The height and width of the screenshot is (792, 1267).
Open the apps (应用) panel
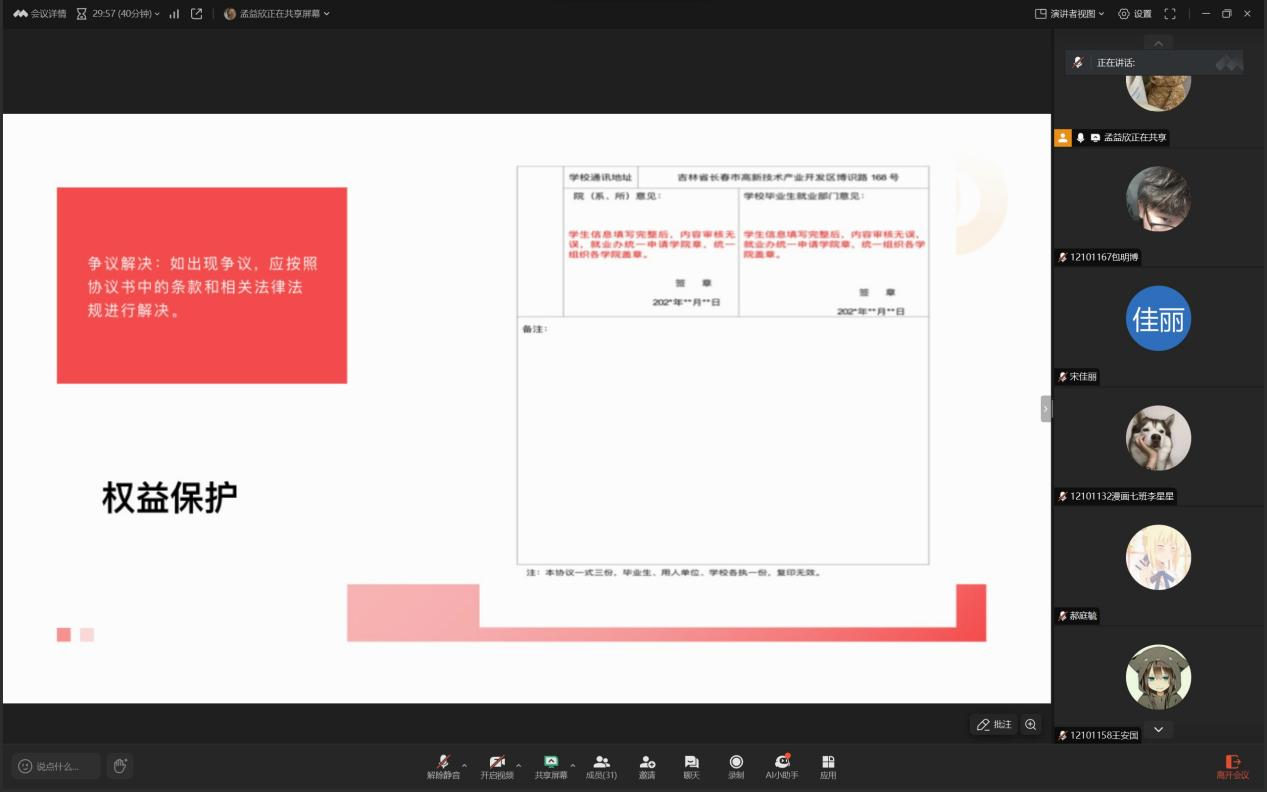[828, 765]
